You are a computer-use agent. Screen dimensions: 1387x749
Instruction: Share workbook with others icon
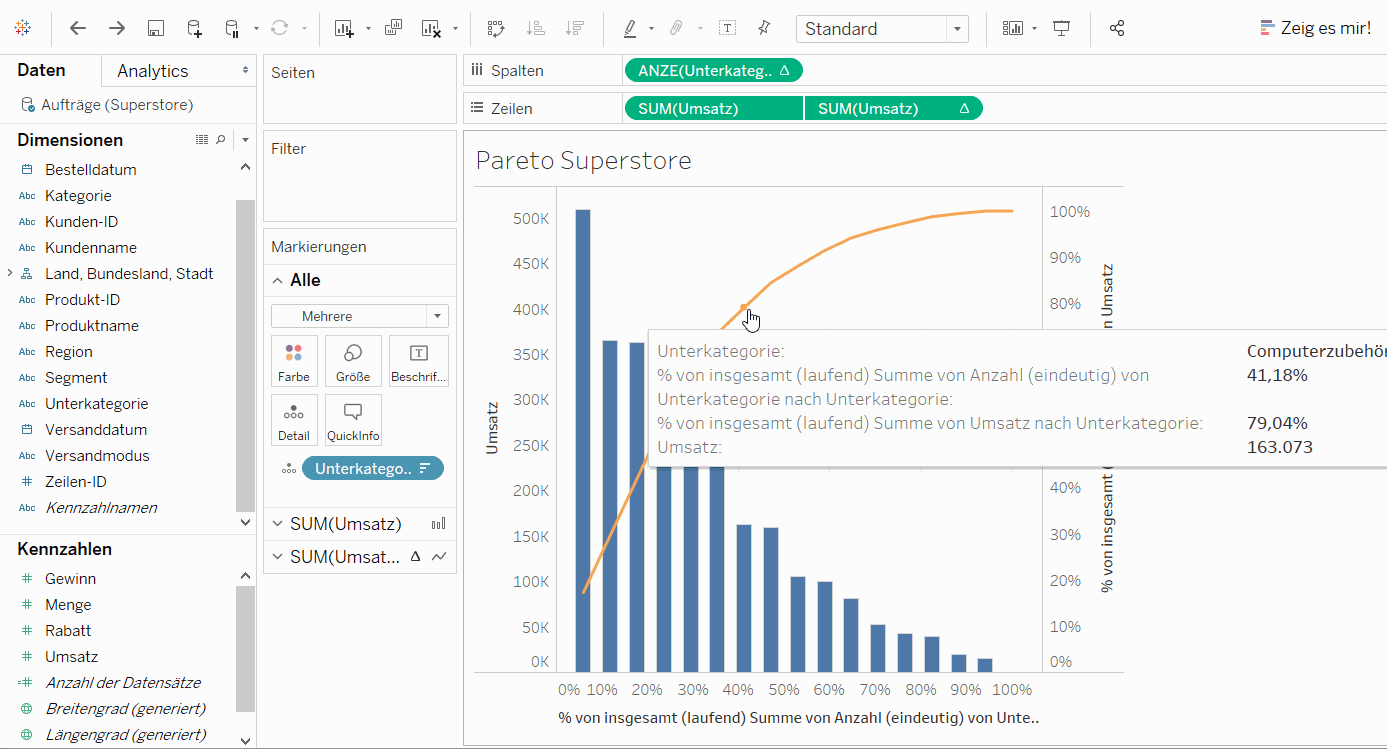click(x=1117, y=28)
